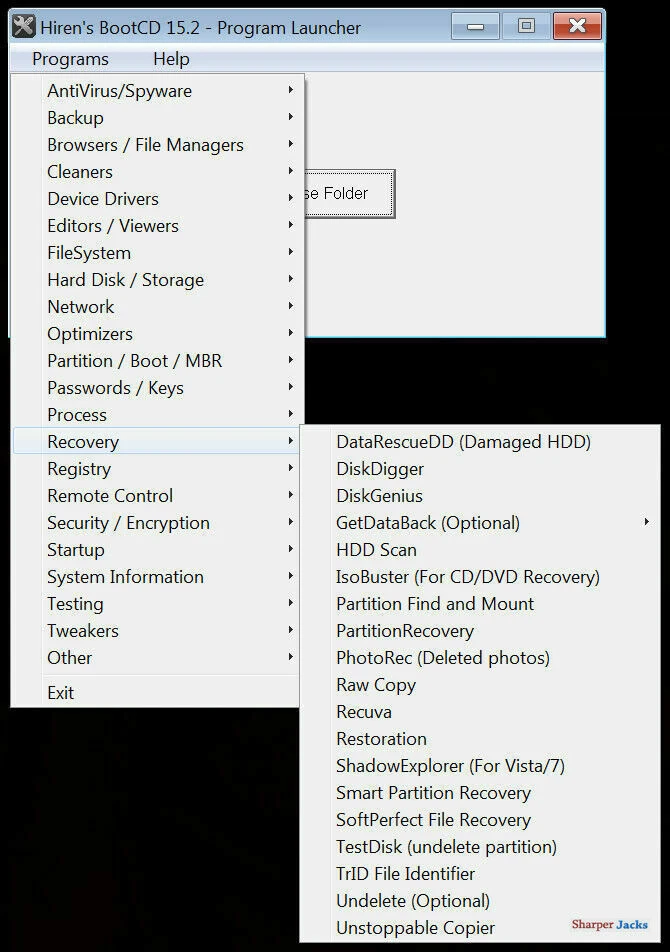Image resolution: width=670 pixels, height=952 pixels.
Task: Launch HDD Scan
Action: 479,549
